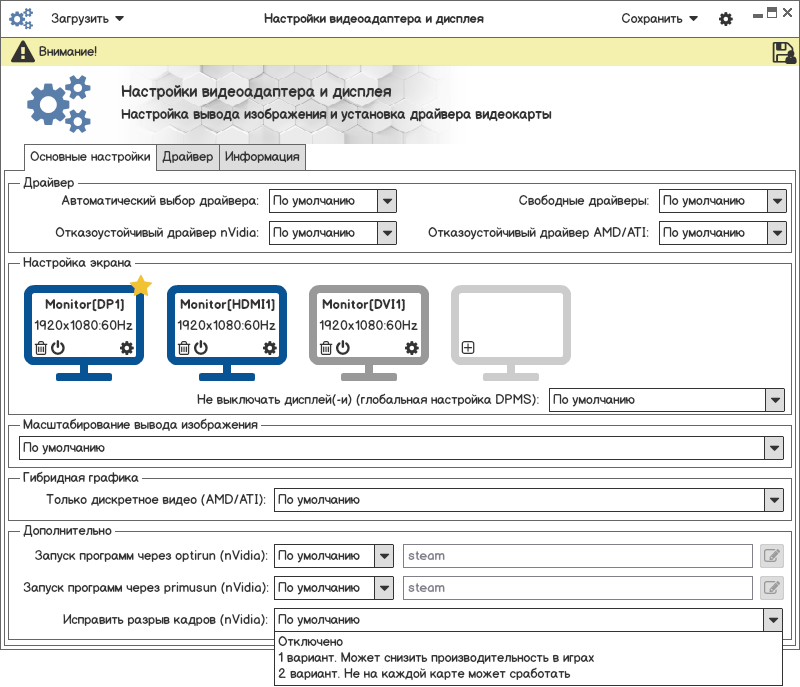Open settings gear of Monitor[DP1]
Viewport: 800px width, 687px height.
[127, 348]
